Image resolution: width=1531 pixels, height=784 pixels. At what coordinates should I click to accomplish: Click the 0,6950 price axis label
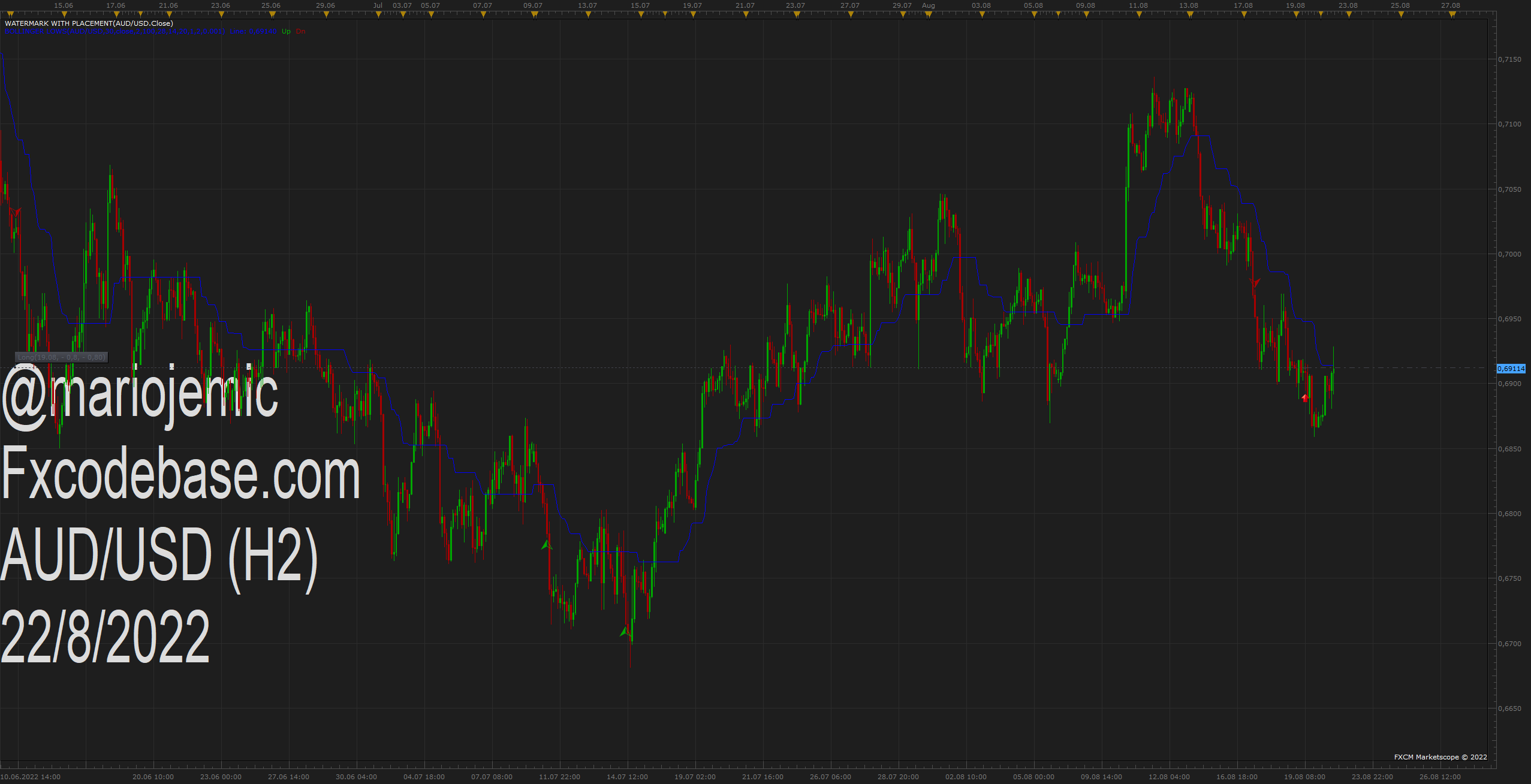pyautogui.click(x=1509, y=319)
